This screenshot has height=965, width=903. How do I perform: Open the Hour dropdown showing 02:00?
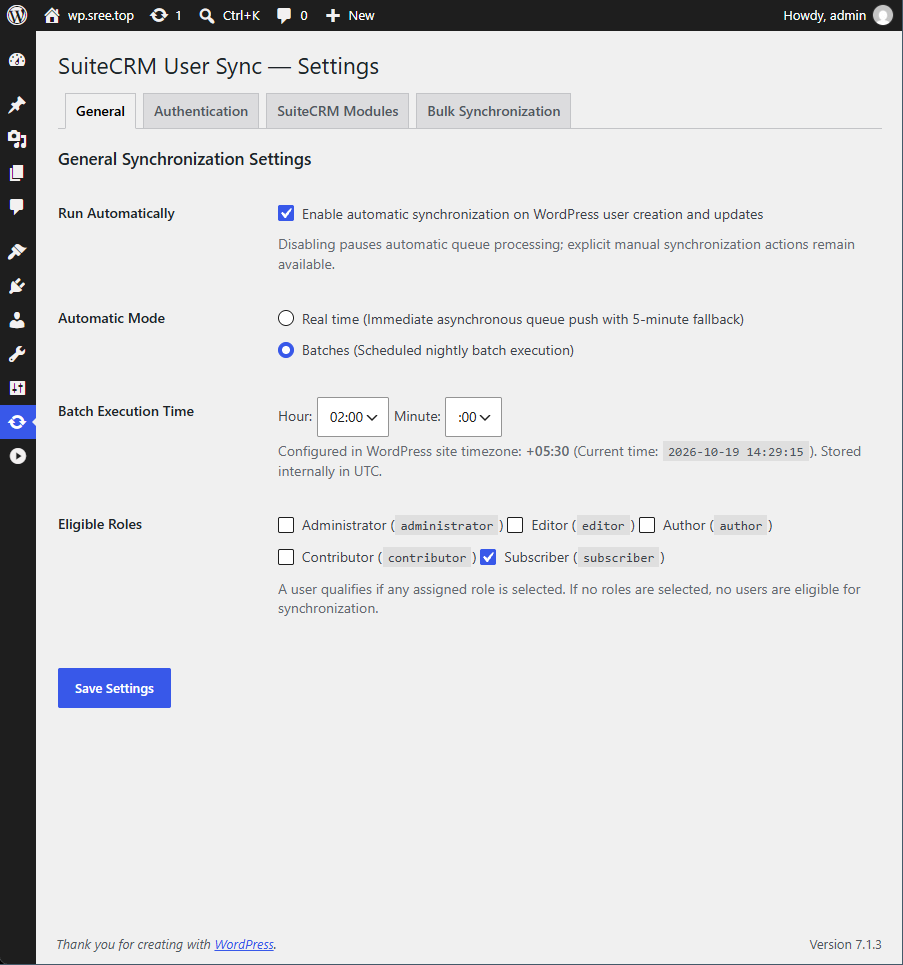coord(353,417)
